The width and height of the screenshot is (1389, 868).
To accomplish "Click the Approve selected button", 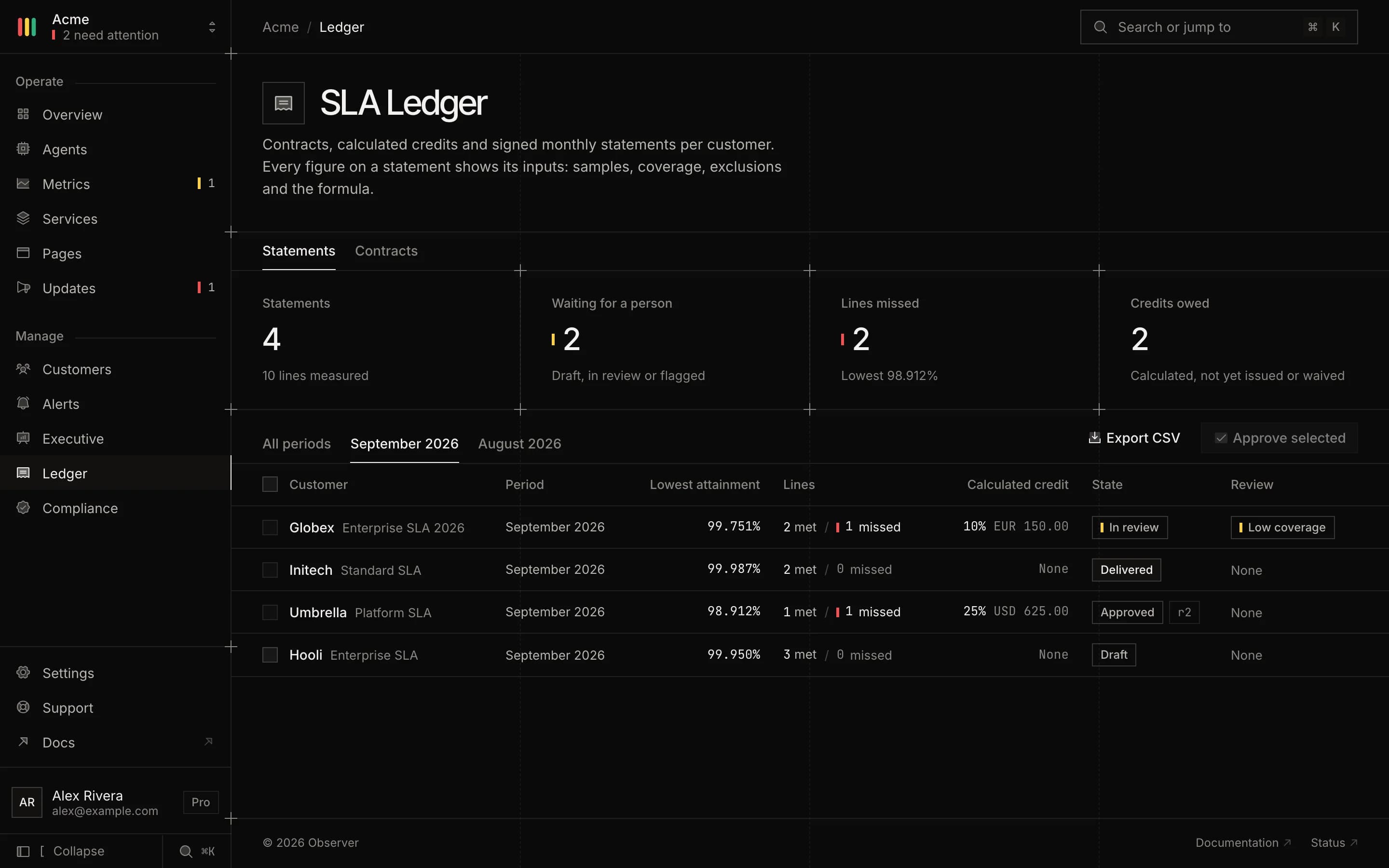I will (1279, 438).
